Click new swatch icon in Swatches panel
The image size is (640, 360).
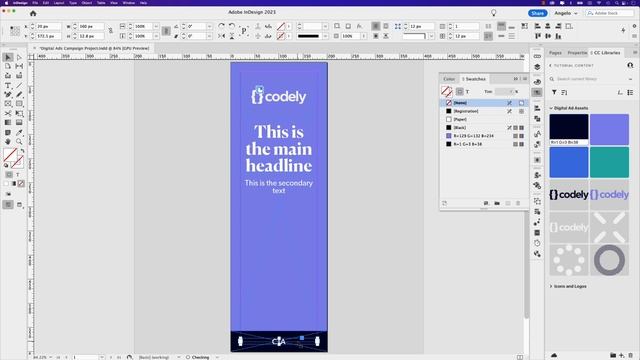point(508,203)
